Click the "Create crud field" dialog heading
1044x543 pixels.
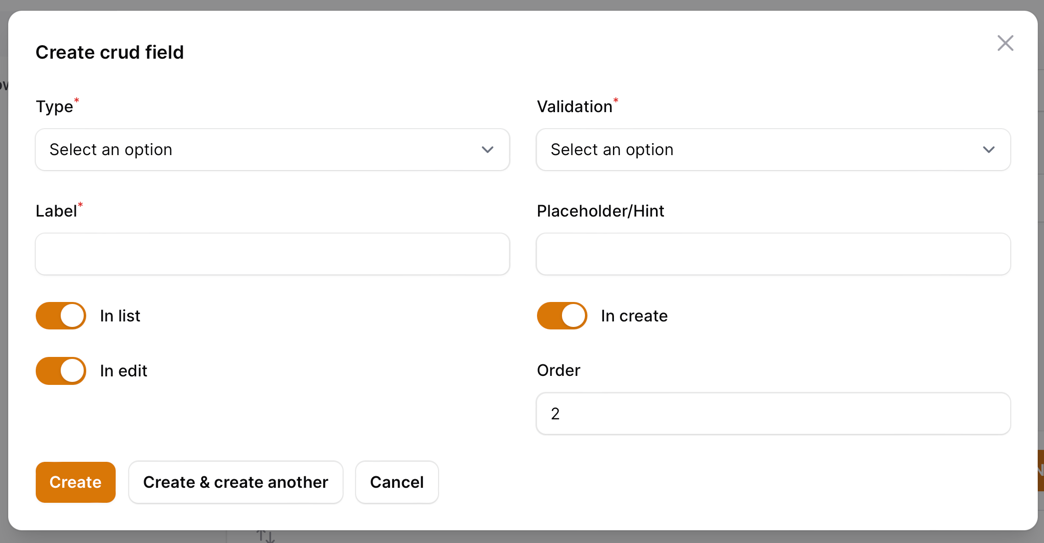[110, 52]
